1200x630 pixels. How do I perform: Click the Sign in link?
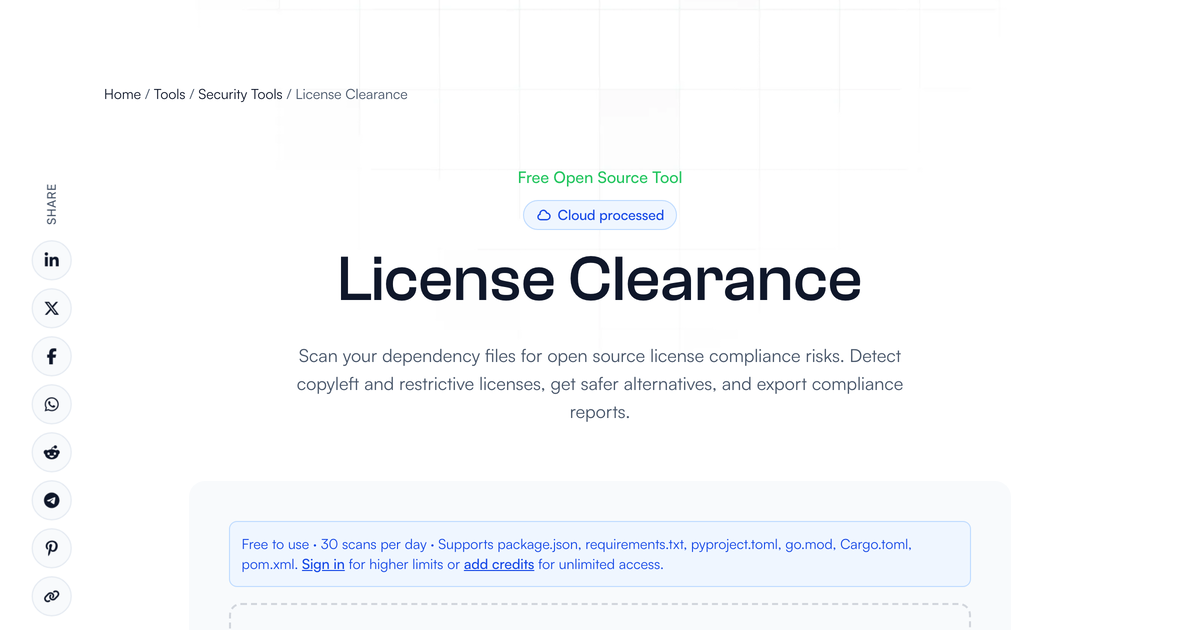coord(323,564)
